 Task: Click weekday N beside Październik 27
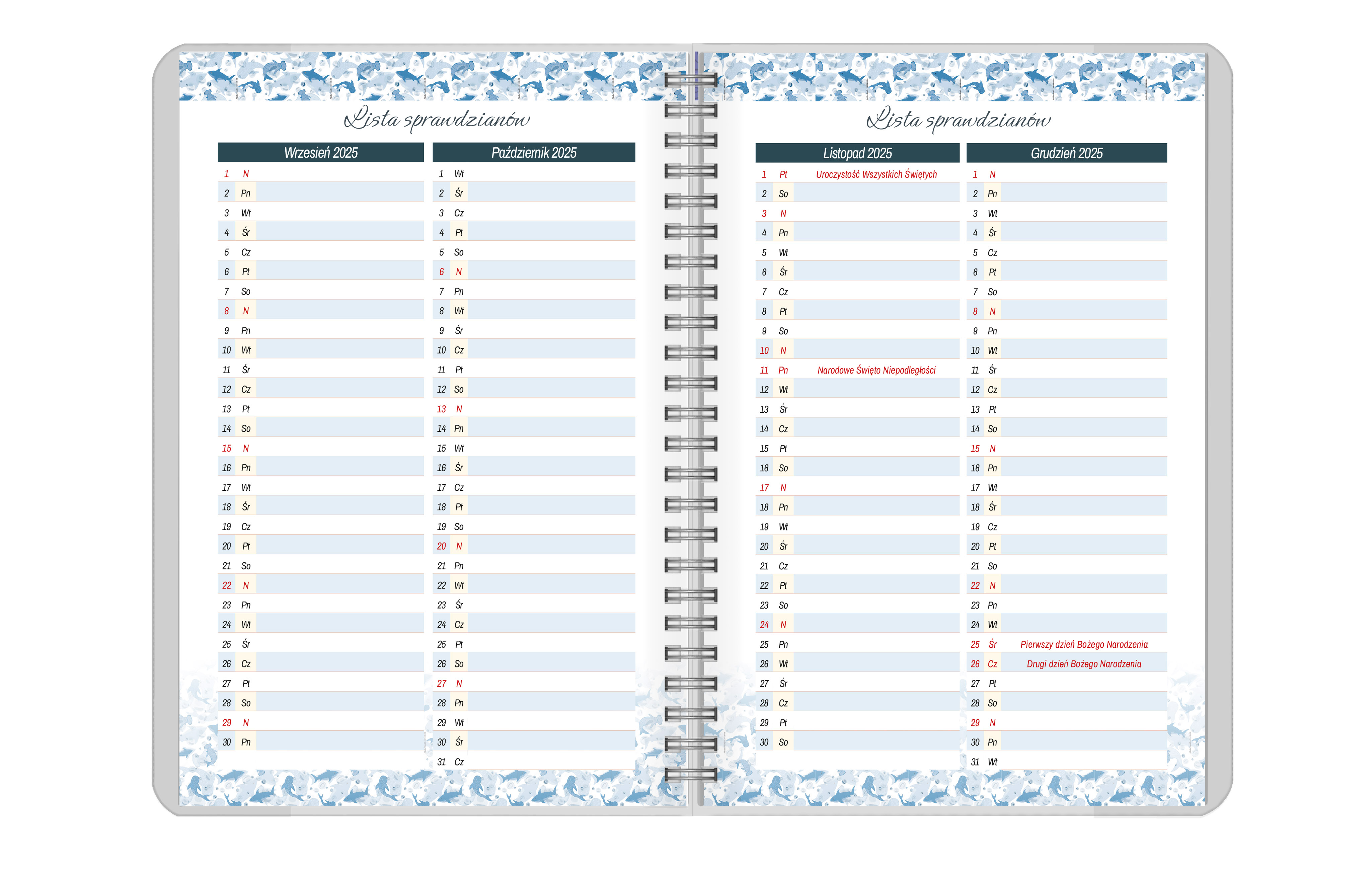pos(459,684)
